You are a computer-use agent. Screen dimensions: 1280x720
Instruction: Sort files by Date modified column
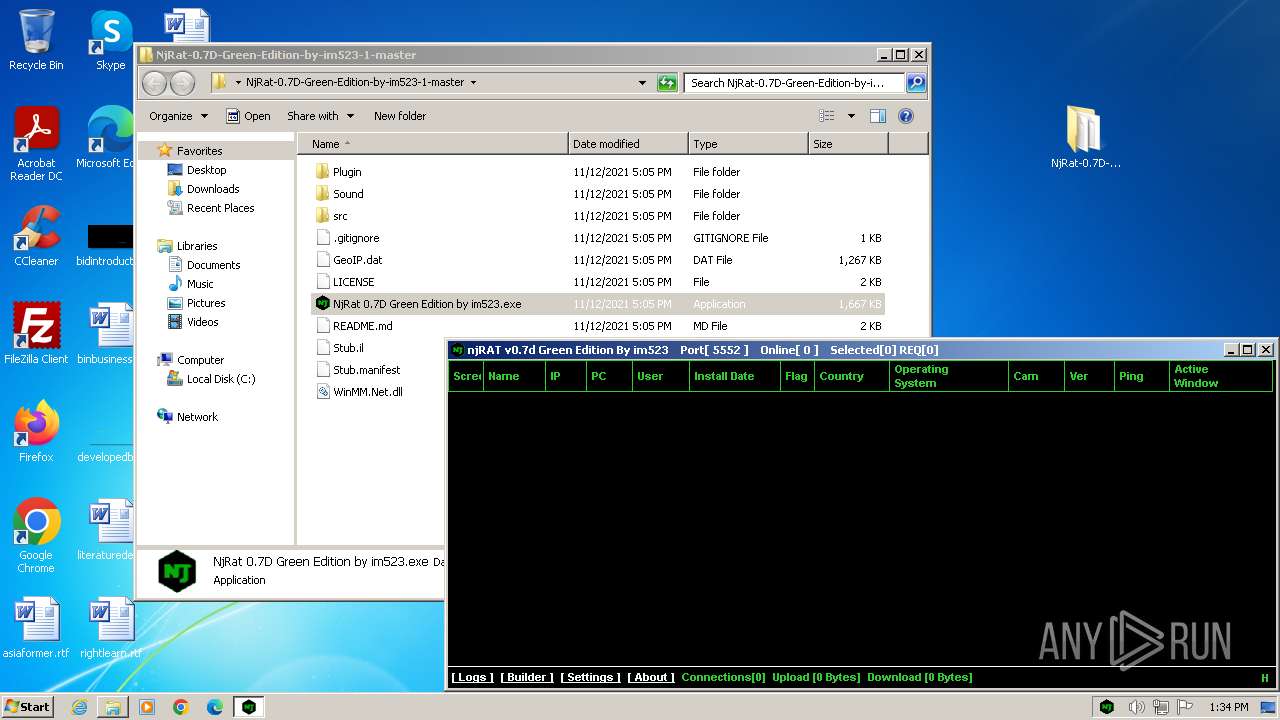click(x=628, y=144)
